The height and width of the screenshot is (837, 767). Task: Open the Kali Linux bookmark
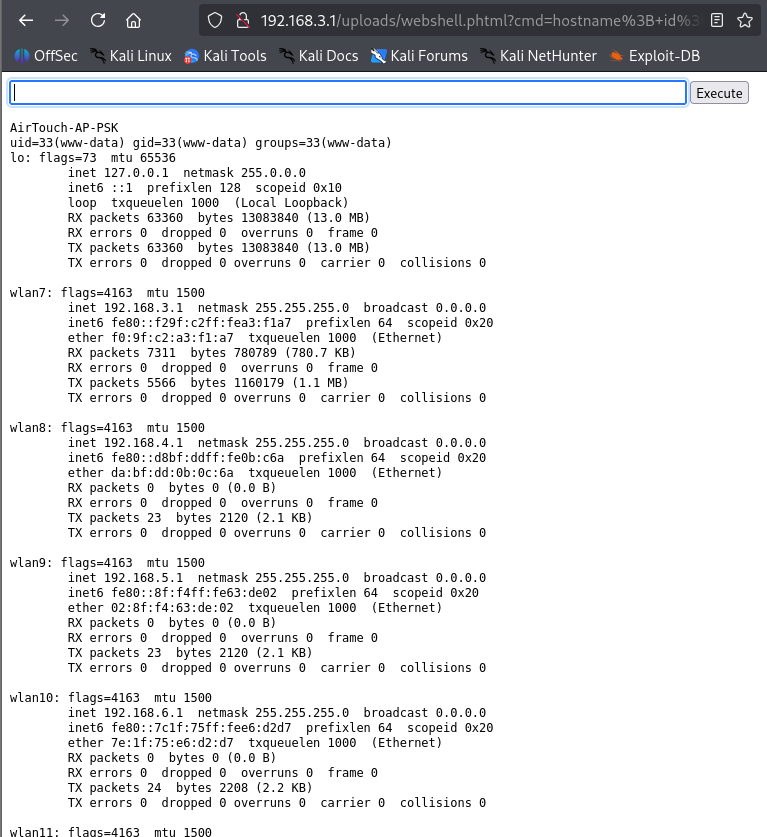(x=131, y=56)
